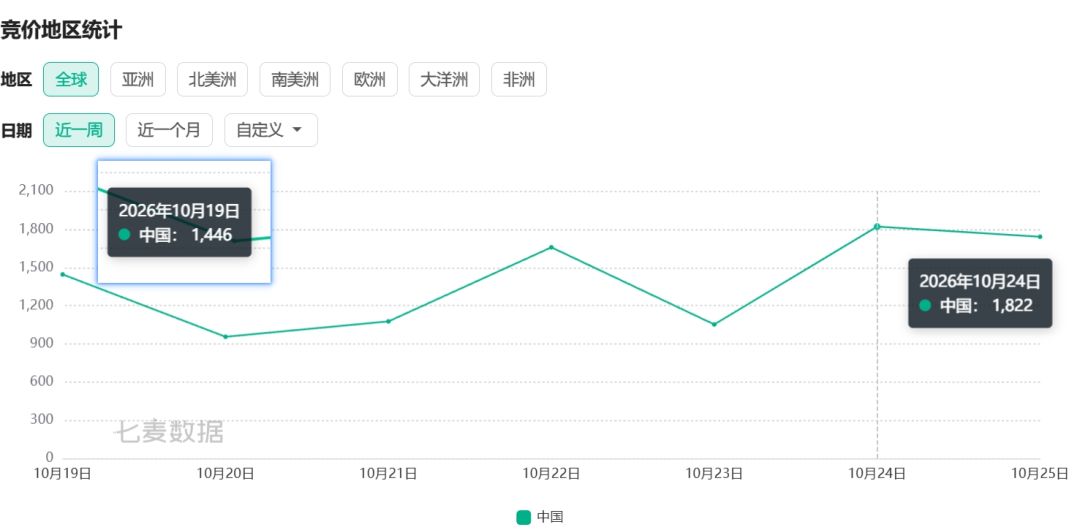Image resolution: width=1080 pixels, height=530 pixels.
Task: Click the tooltip value 1,446
Action: pyautogui.click(x=211, y=234)
